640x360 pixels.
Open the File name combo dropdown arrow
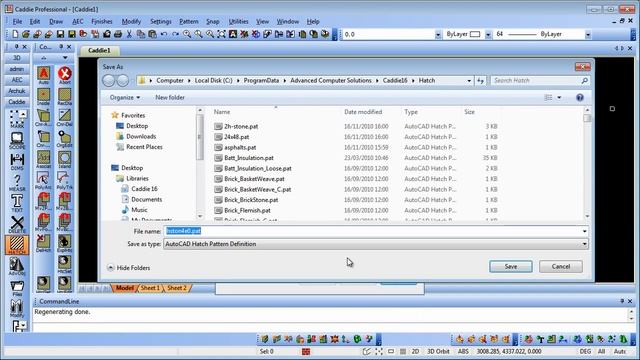(584, 231)
